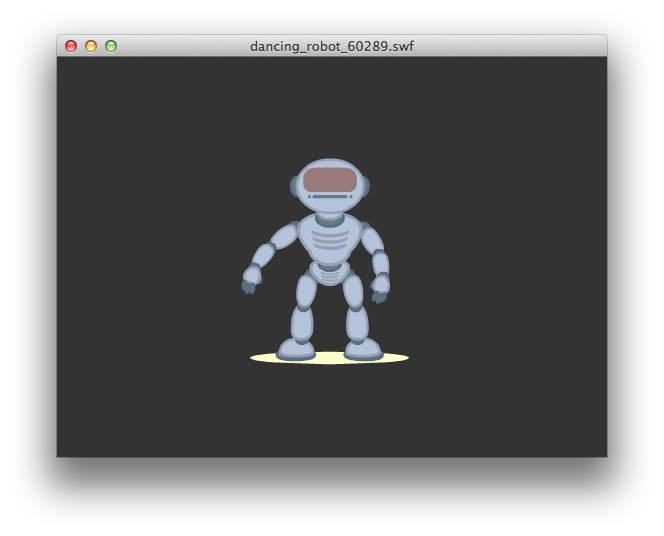Click the dancing_robot_60289.swf window title
This screenshot has height=536, width=664.
point(331,46)
